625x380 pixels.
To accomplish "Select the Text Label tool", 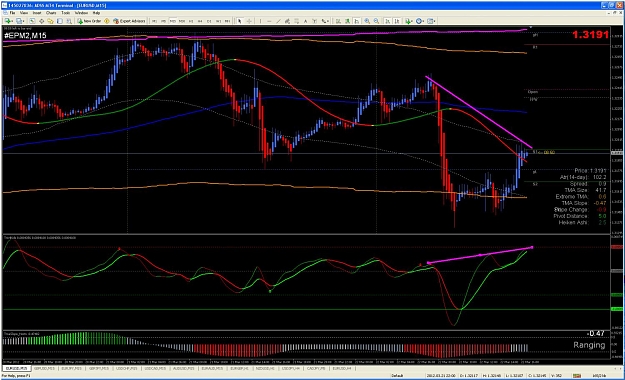I will pyautogui.click(x=314, y=21).
